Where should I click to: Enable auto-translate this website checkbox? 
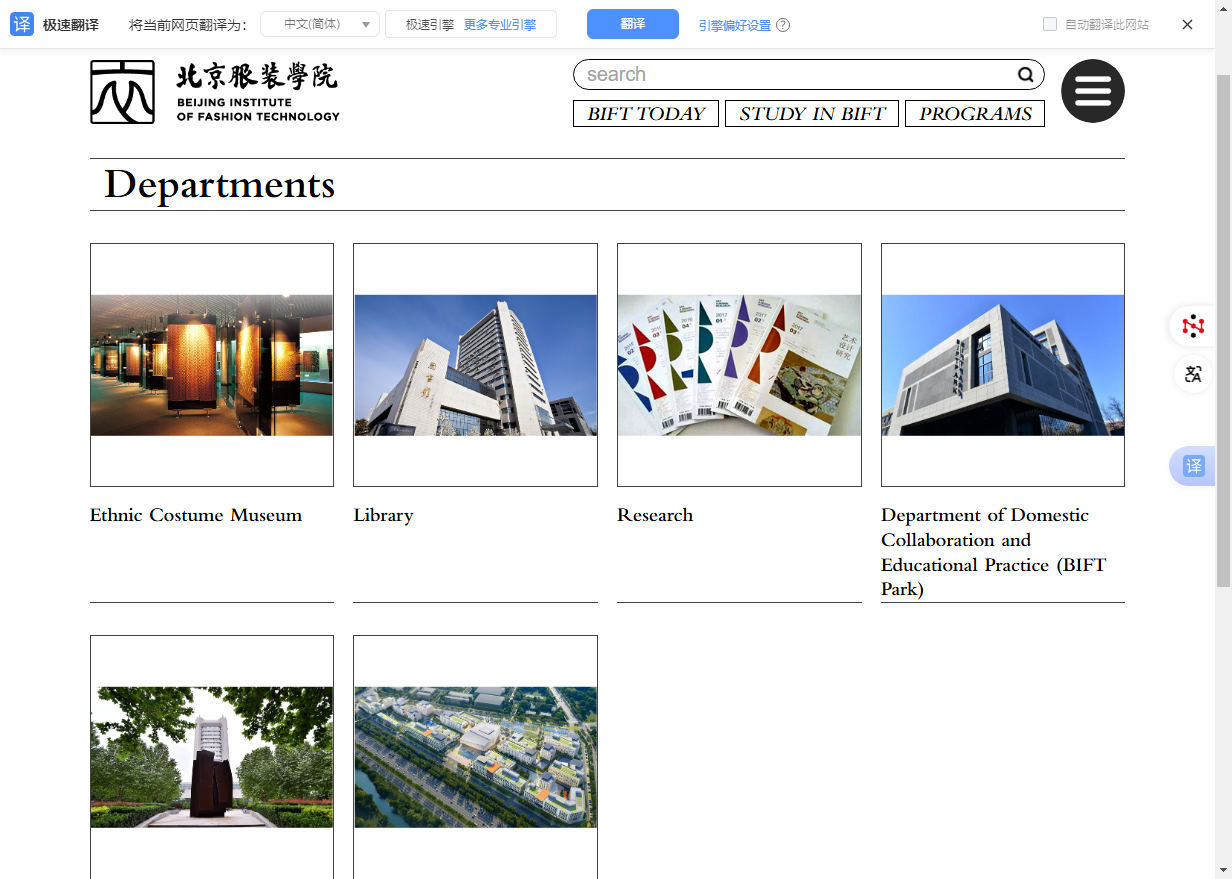click(x=1050, y=24)
